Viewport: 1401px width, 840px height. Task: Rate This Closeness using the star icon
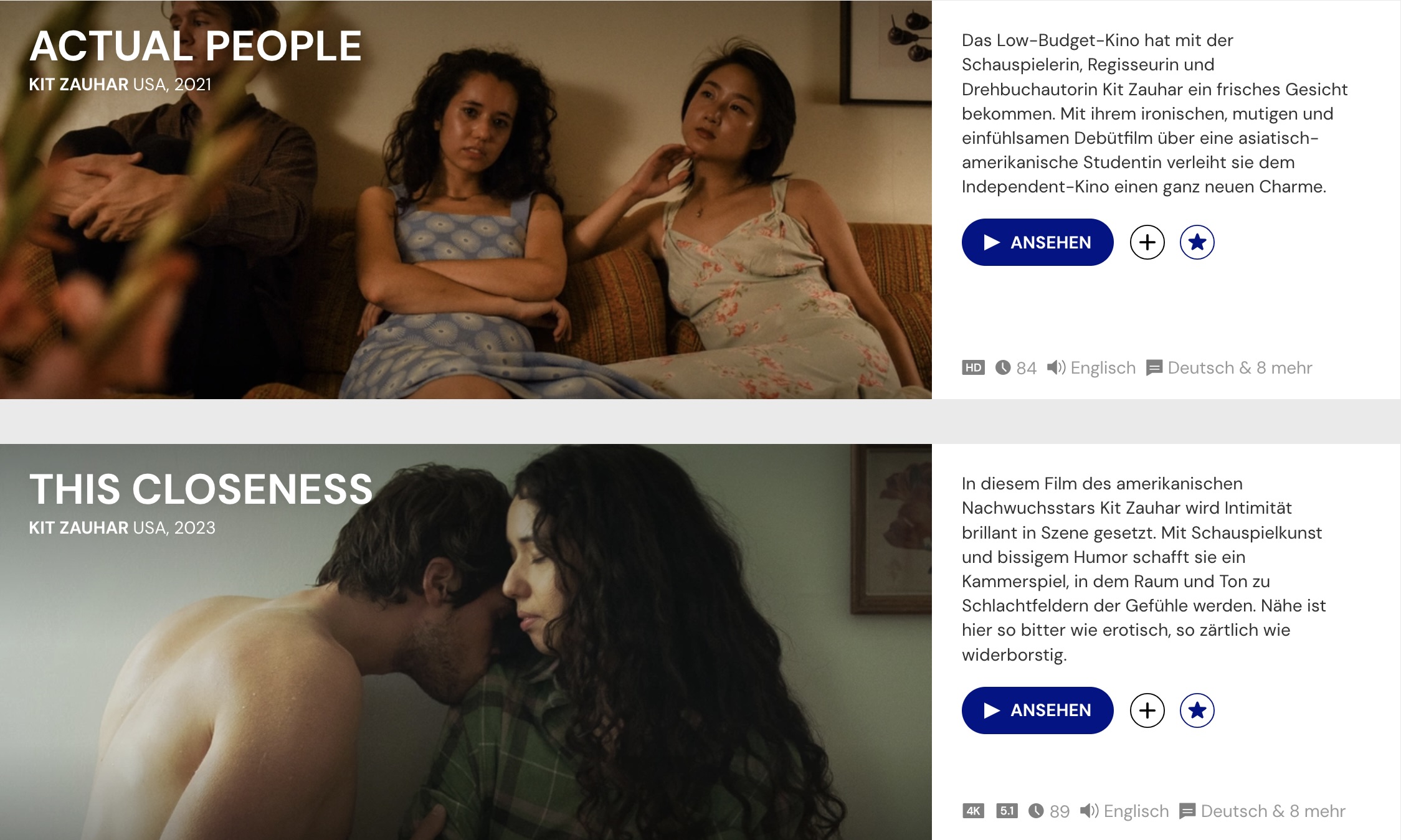[x=1197, y=710]
